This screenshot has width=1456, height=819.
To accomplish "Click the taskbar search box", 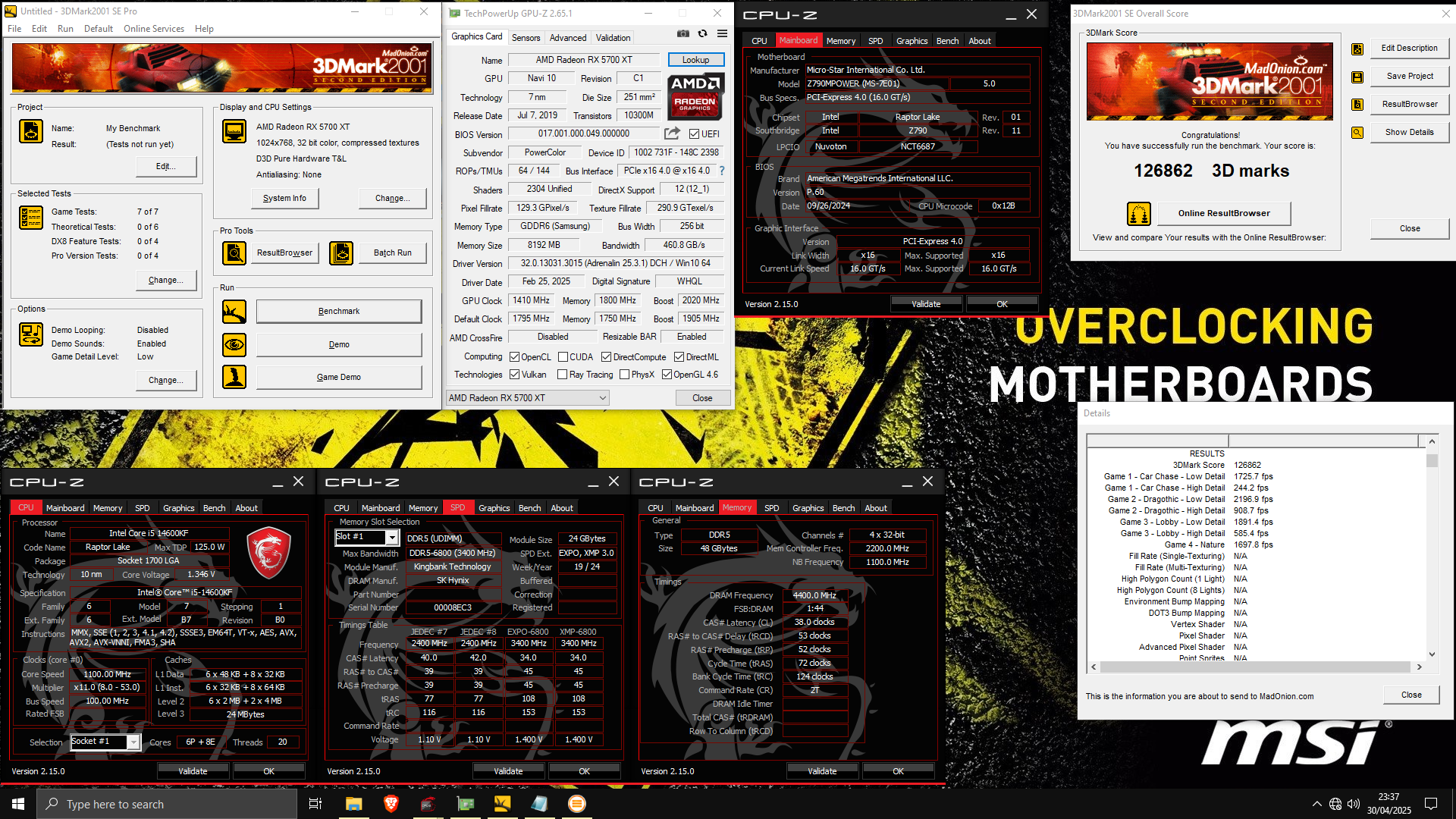I will (167, 804).
